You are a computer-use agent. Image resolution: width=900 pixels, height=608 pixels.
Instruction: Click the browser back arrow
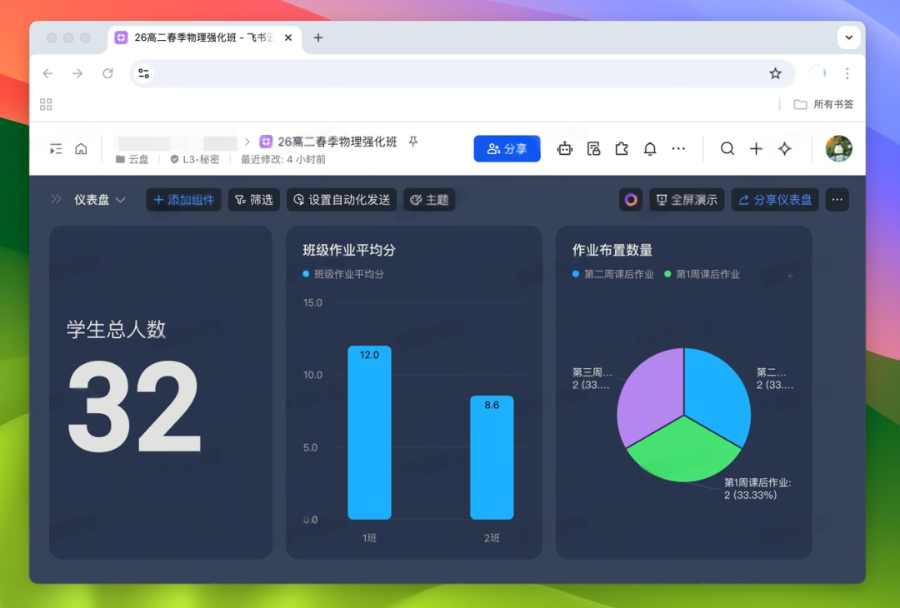(48, 73)
